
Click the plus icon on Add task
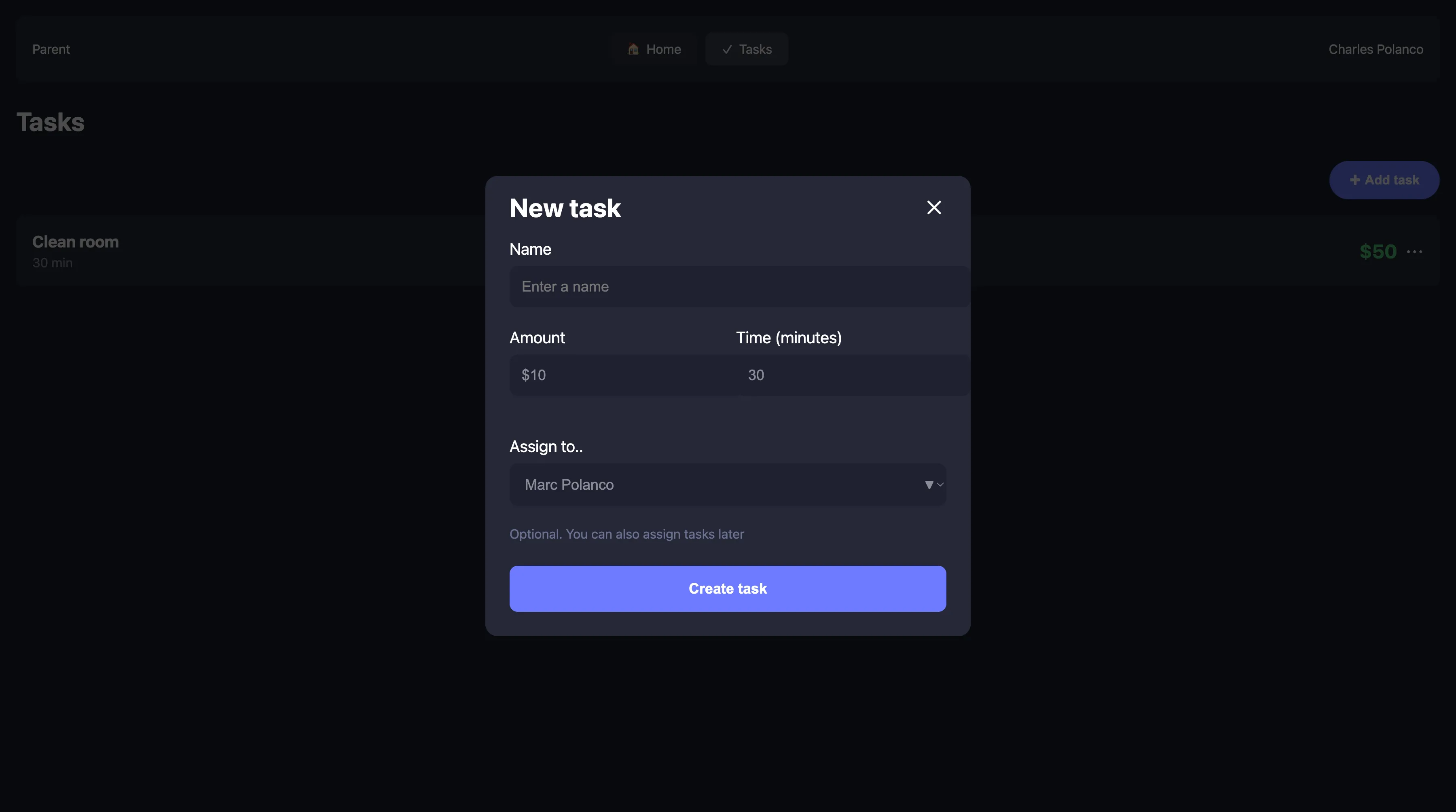click(1355, 180)
